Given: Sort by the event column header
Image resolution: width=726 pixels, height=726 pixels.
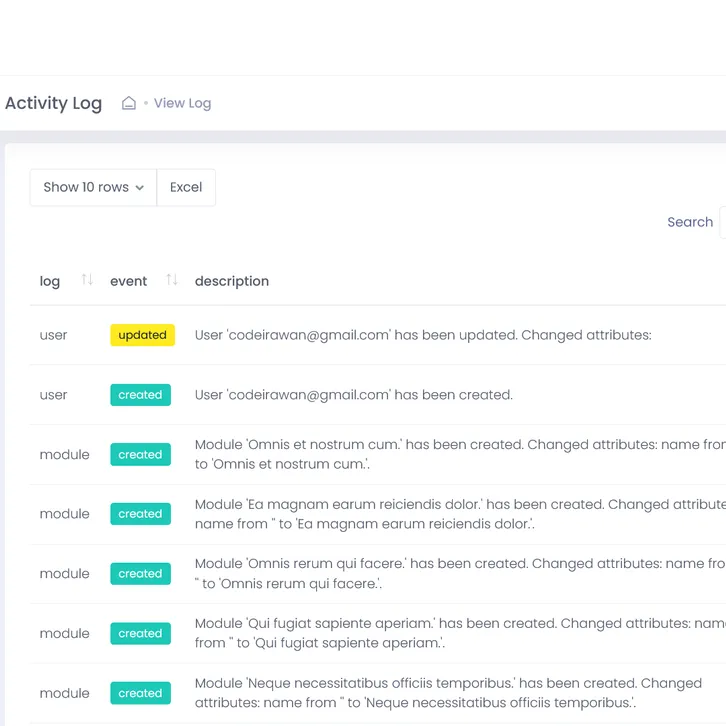Looking at the screenshot, I should tap(129, 281).
